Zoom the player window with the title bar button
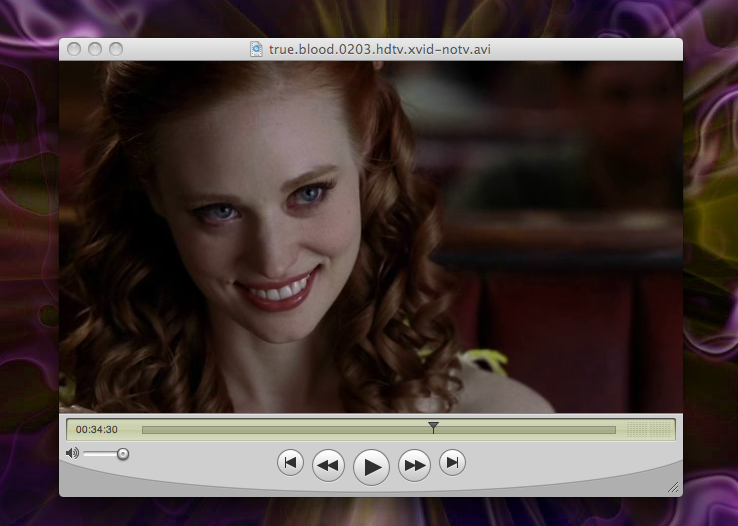This screenshot has height=526, width=738. click(116, 49)
